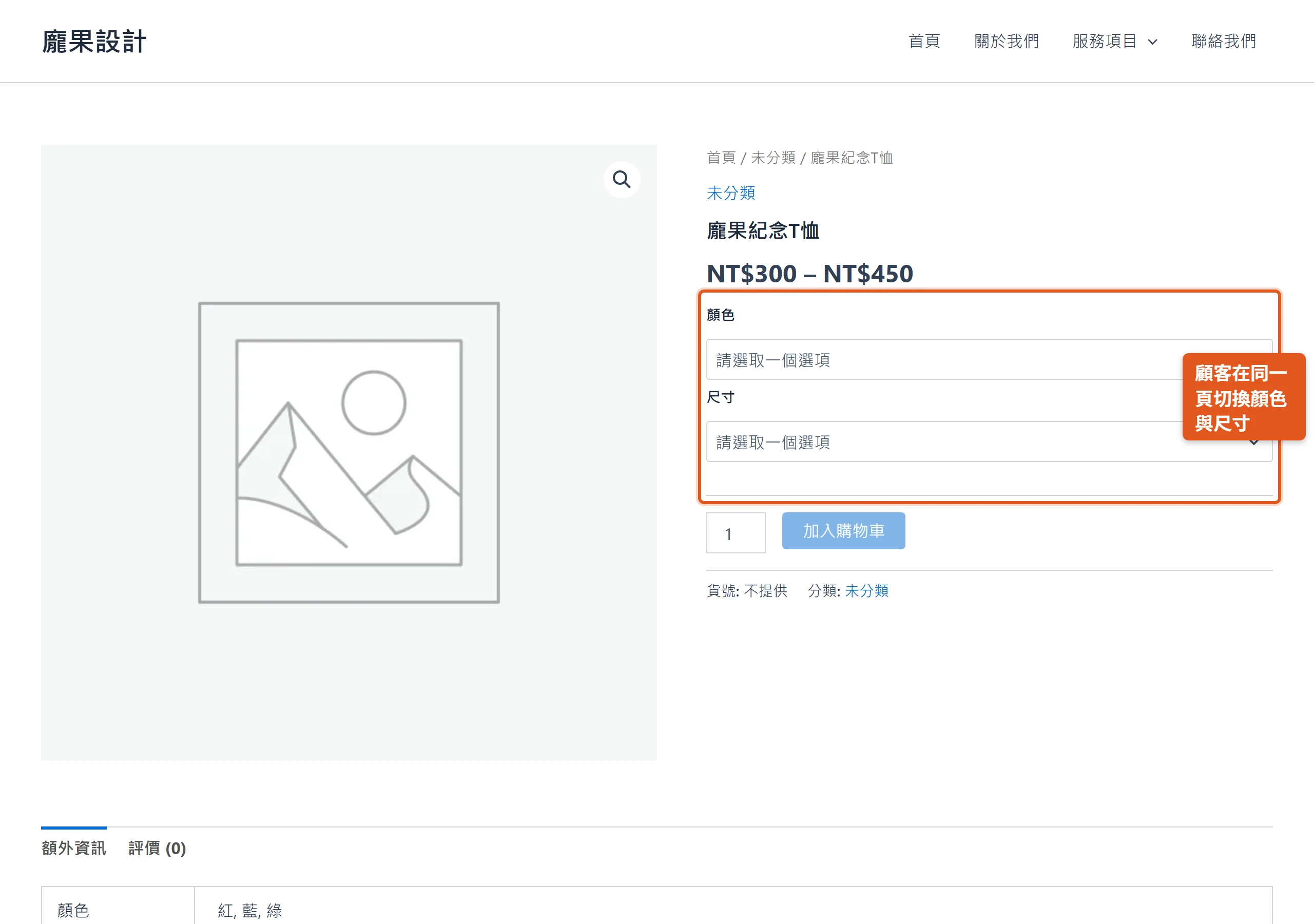Open the 麗果設計 site logo link
This screenshot has width=1314, height=924.
pos(94,41)
